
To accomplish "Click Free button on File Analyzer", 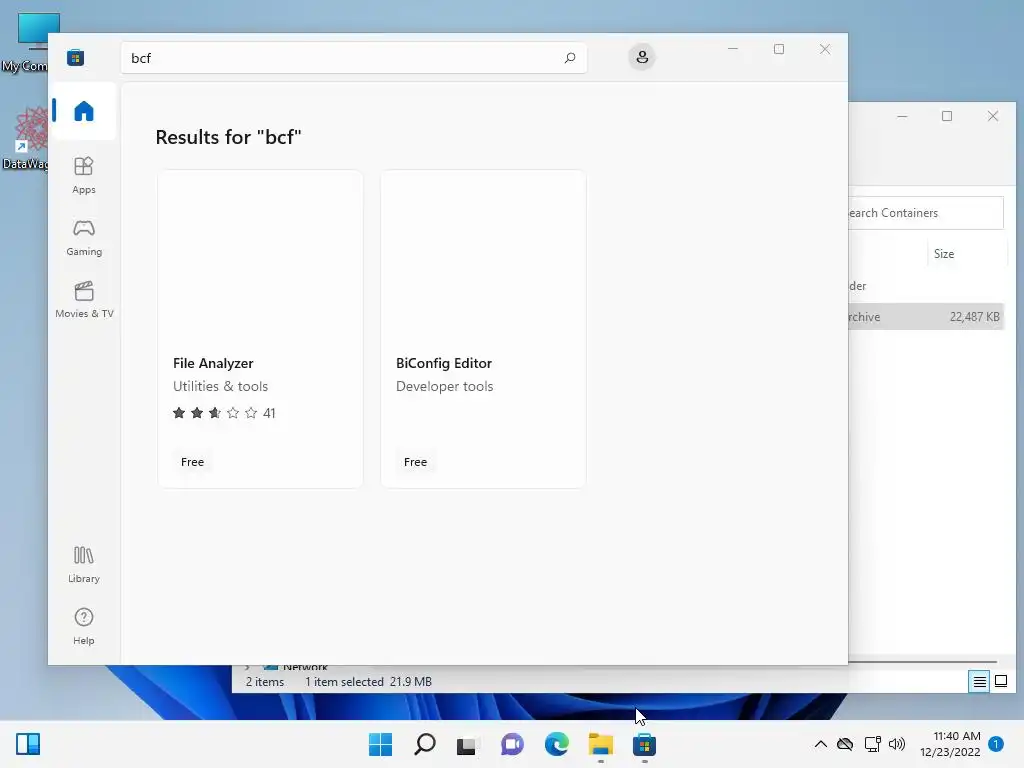I will (x=192, y=462).
